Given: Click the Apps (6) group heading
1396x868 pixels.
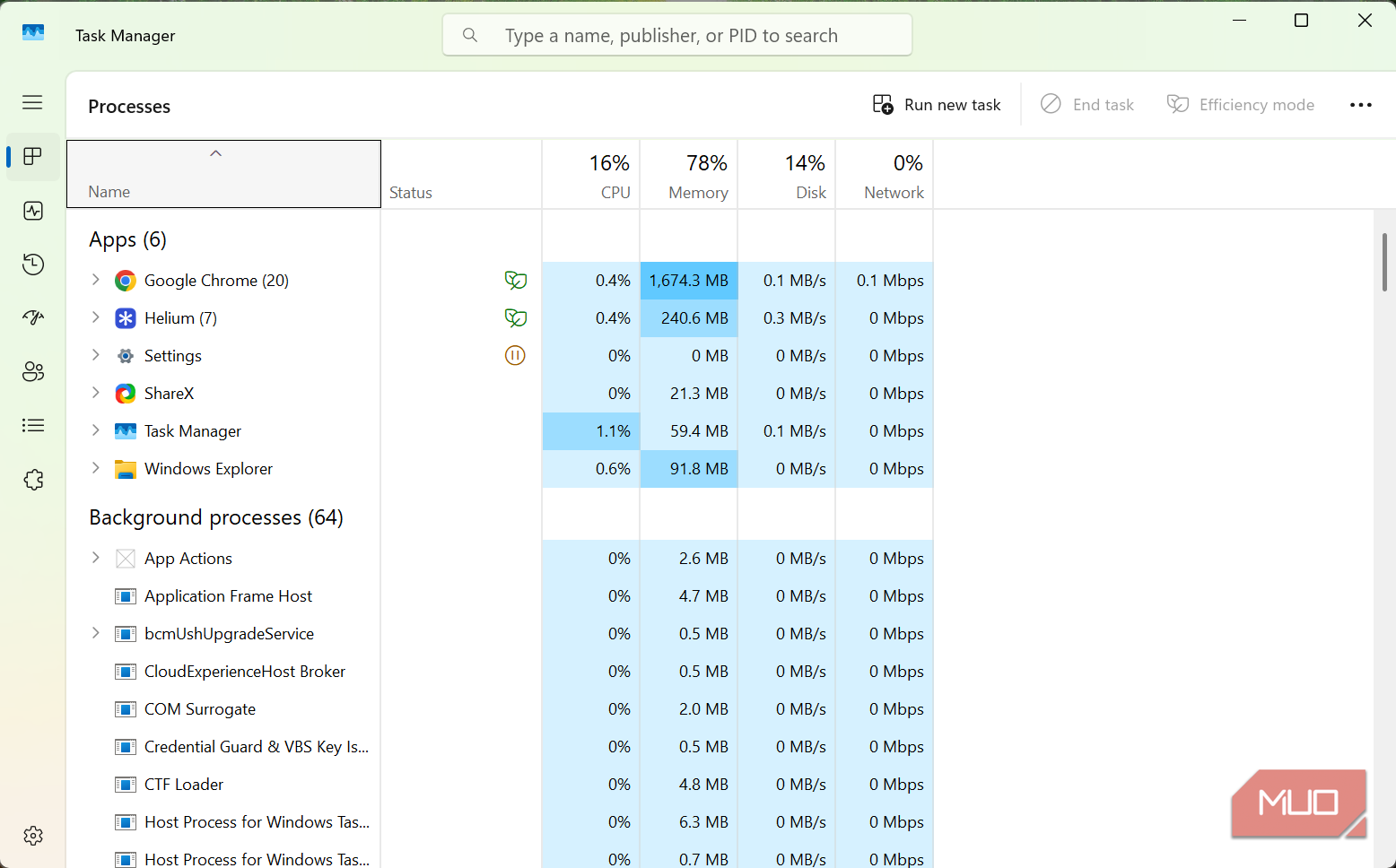Looking at the screenshot, I should pos(127,239).
